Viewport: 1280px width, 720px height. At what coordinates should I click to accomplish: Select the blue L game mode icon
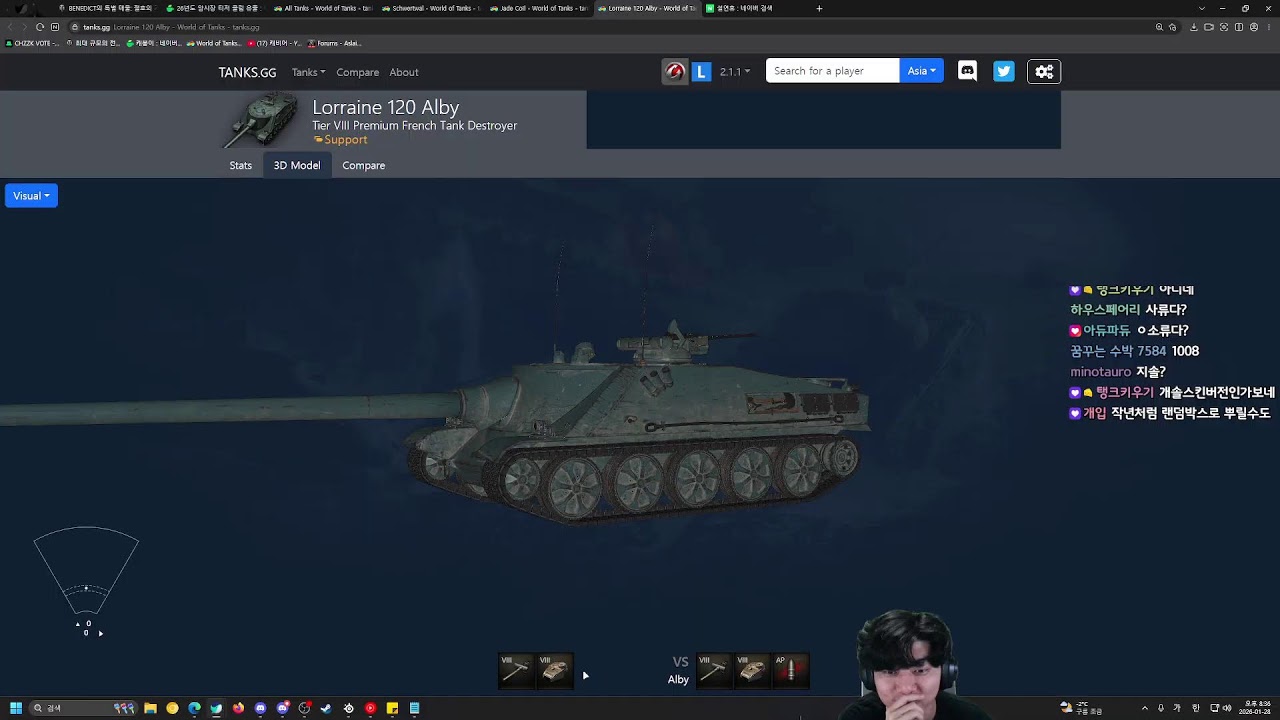point(701,71)
